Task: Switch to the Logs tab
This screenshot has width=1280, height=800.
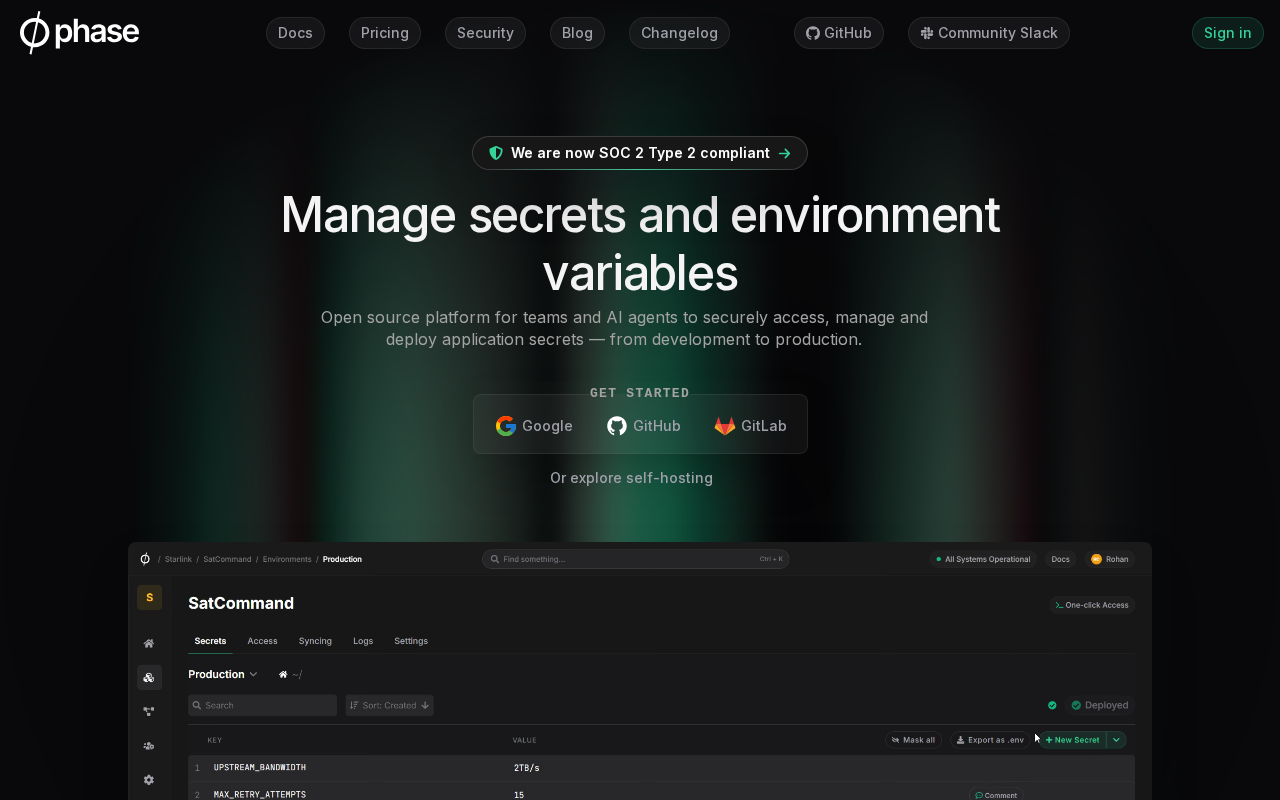Action: tap(363, 641)
